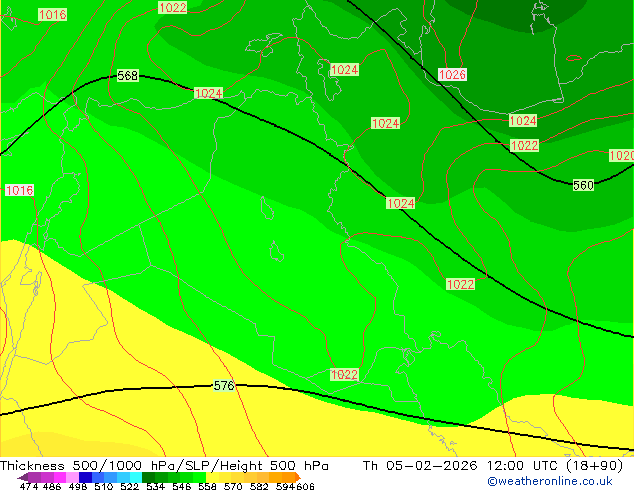
Task: Click the forecast date 'Th 05-02-2026 12:00 UTC (18+90)'
Action: (493, 466)
